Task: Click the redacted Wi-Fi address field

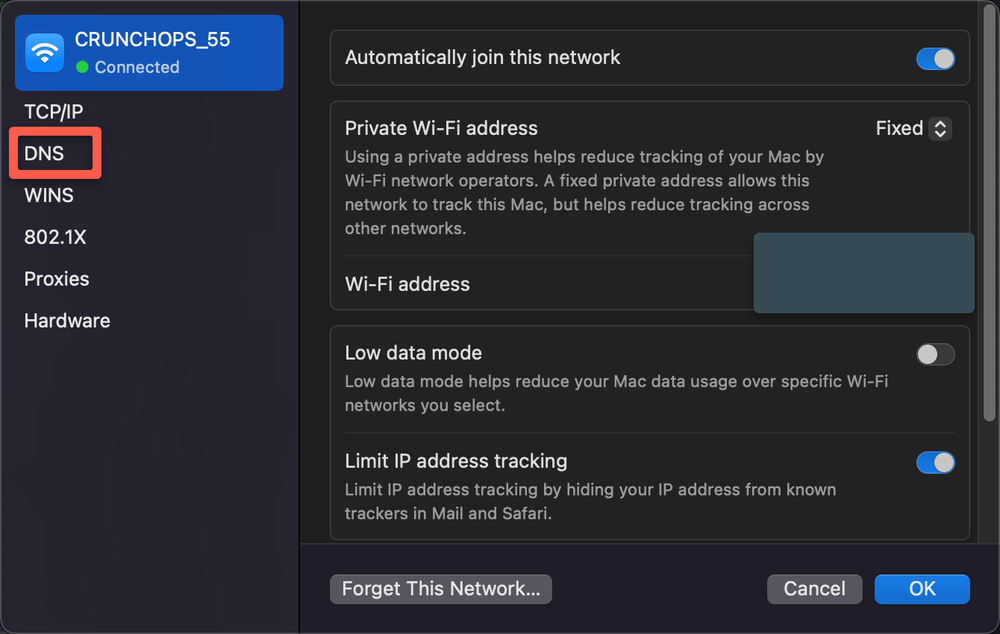Action: (x=863, y=273)
